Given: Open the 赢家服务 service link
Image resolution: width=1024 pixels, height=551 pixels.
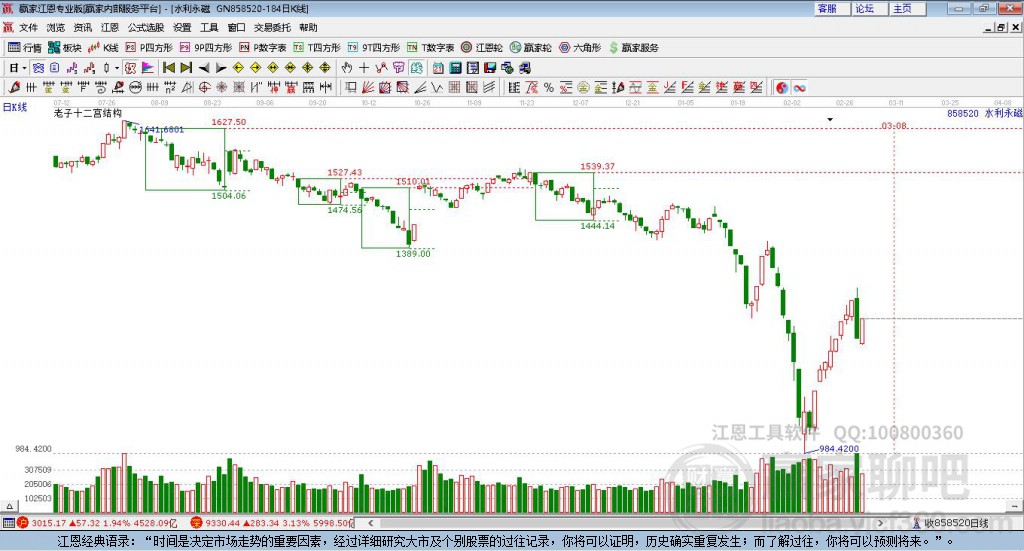Looking at the screenshot, I should coord(633,48).
